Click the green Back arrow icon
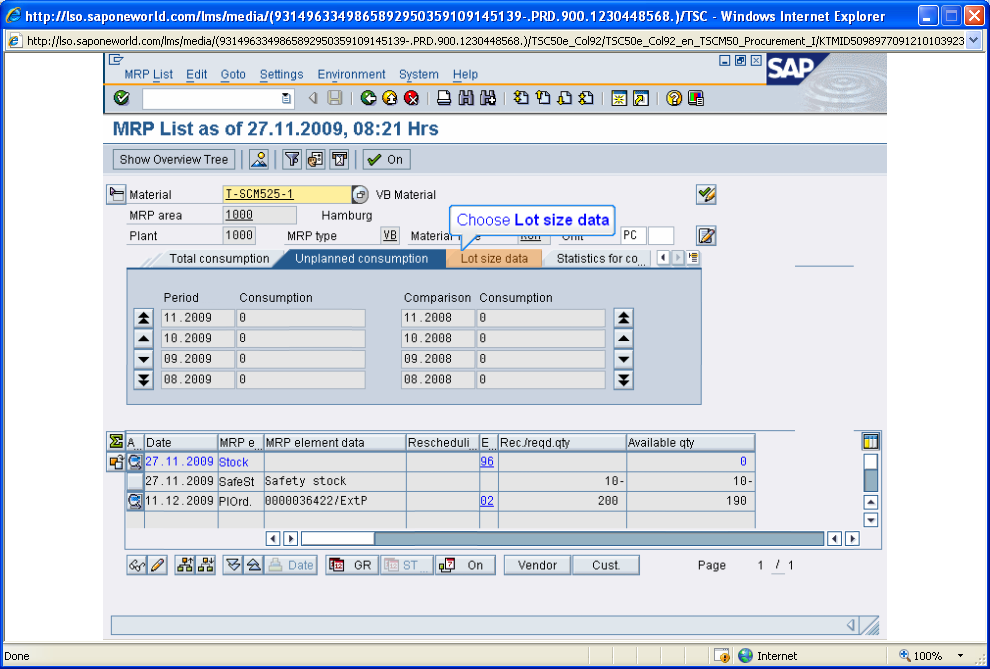Screen dimensions: 990x669 click(x=369, y=98)
